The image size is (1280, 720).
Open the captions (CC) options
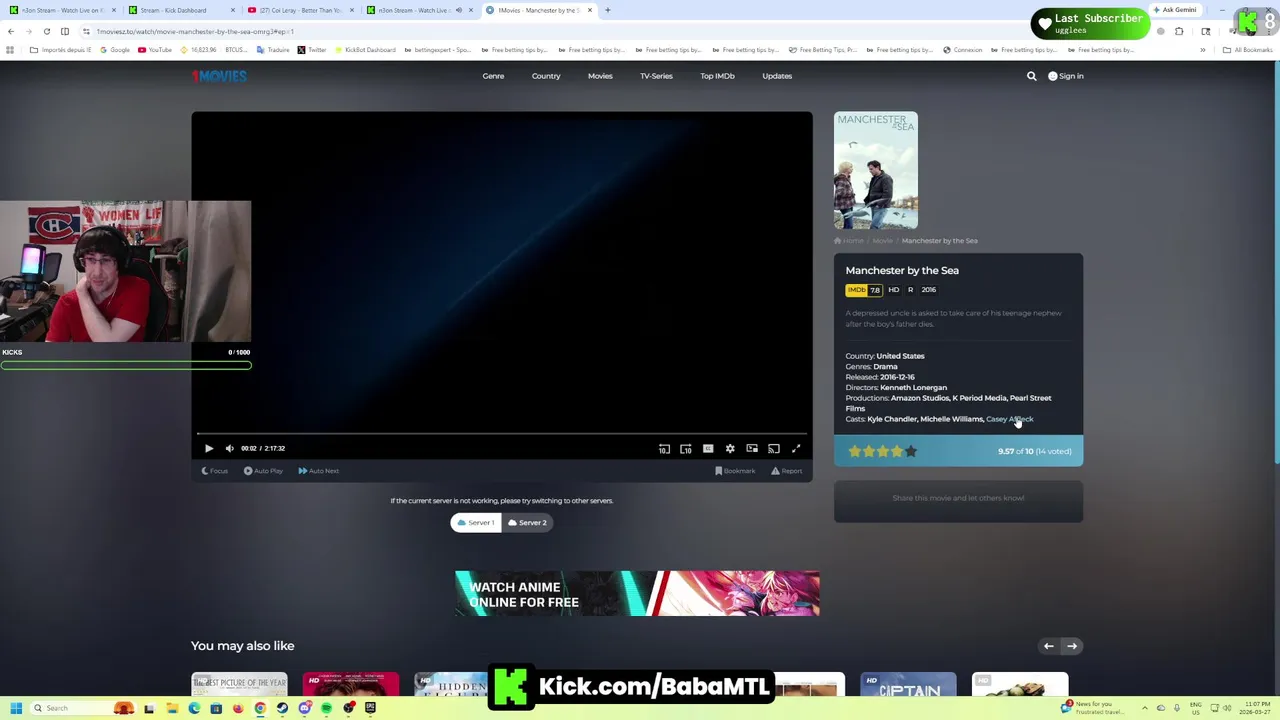708,449
